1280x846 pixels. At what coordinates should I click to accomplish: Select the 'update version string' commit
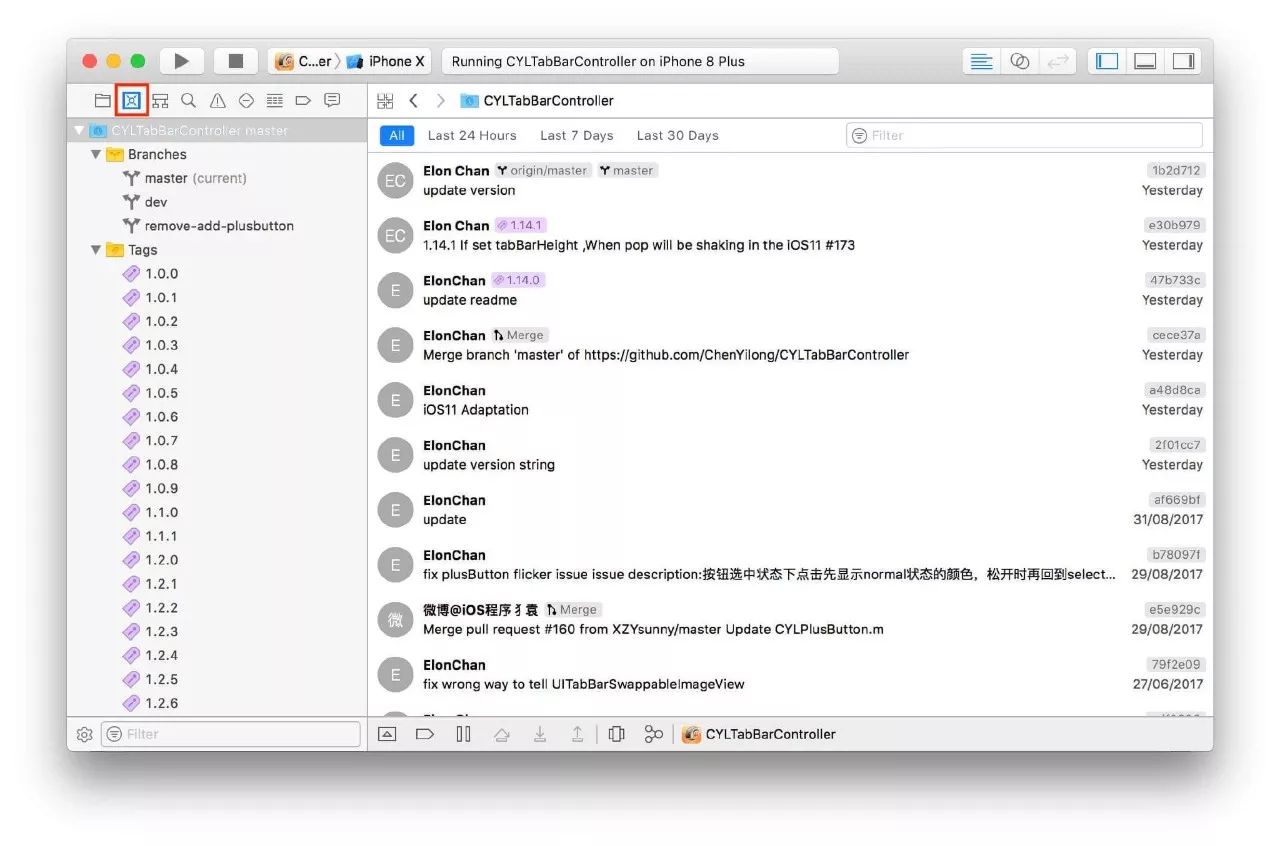click(x=790, y=455)
